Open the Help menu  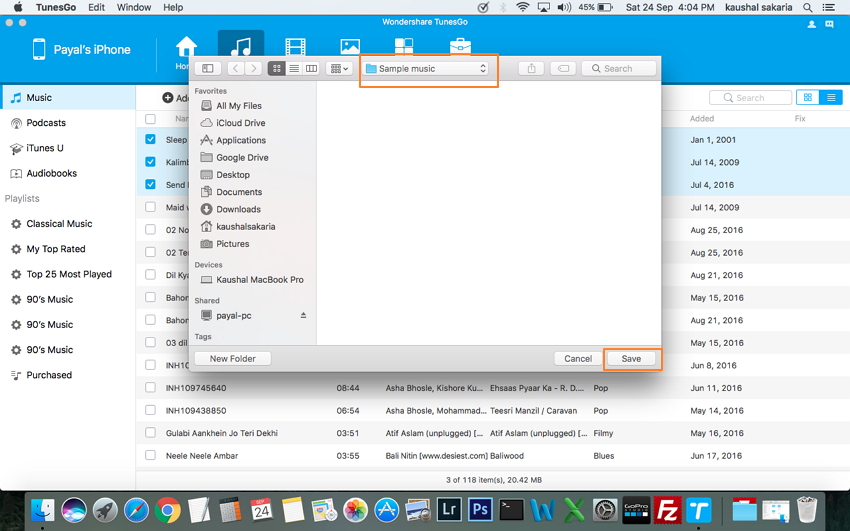173,8
